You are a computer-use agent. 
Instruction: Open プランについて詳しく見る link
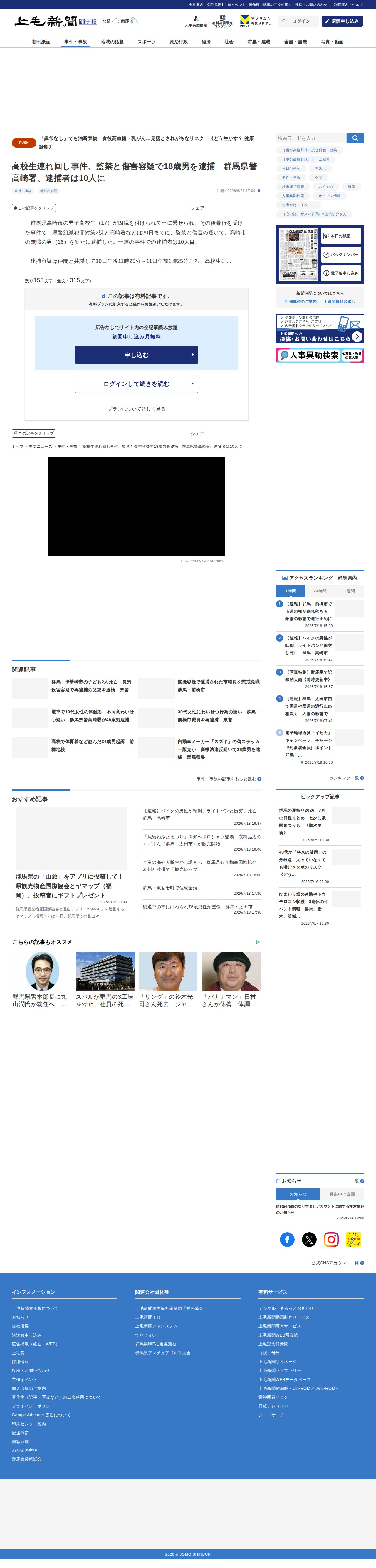coord(136,409)
